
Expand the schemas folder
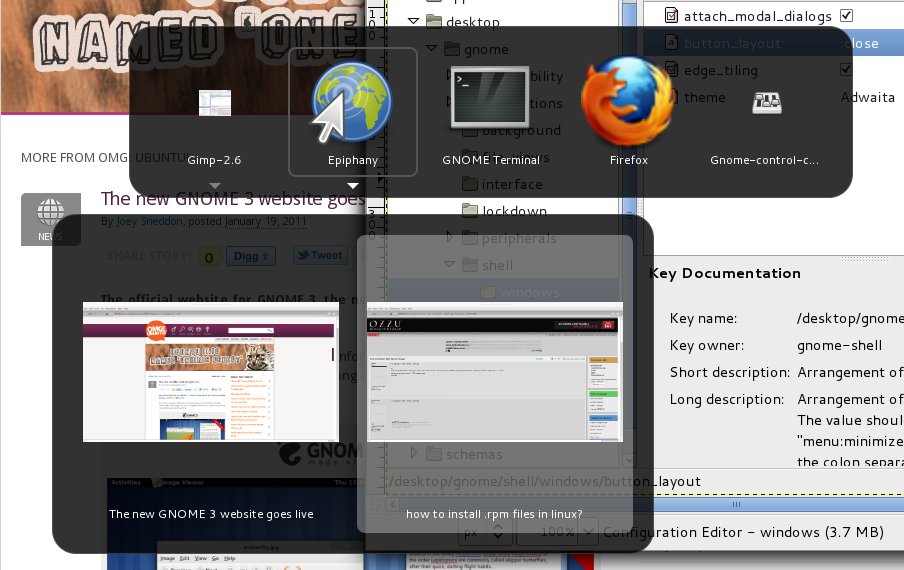coord(413,452)
